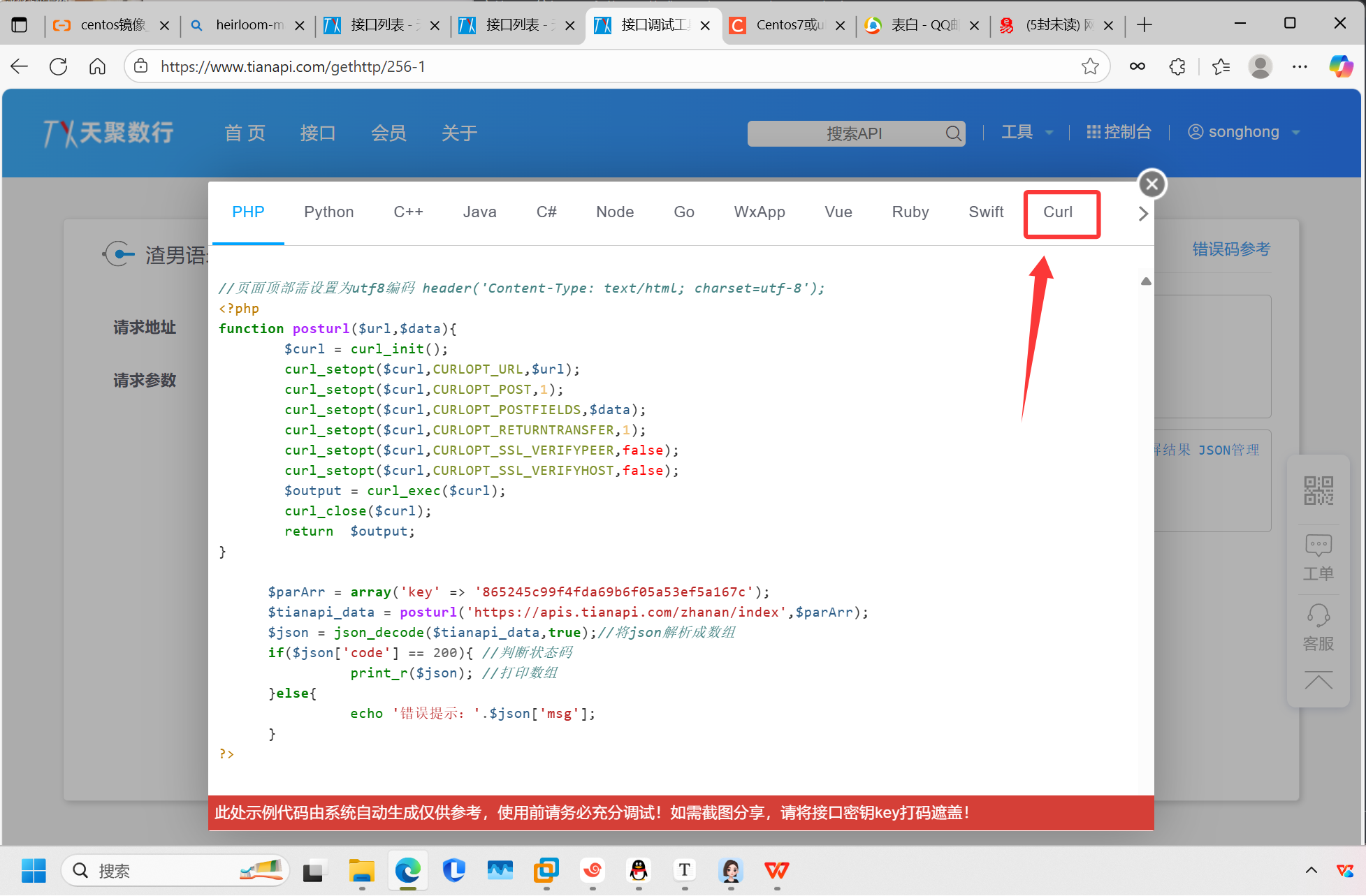Select the Java code tab
This screenshot has height=896, width=1366.
click(479, 212)
